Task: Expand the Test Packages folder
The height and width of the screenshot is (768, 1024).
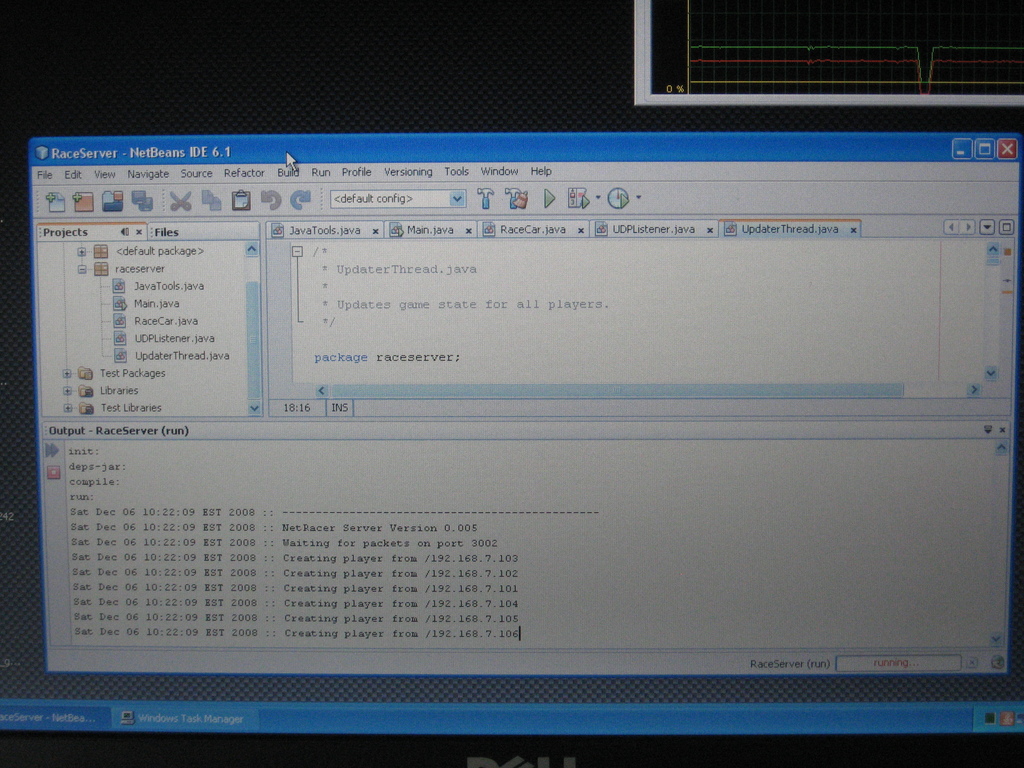Action: click(x=68, y=373)
